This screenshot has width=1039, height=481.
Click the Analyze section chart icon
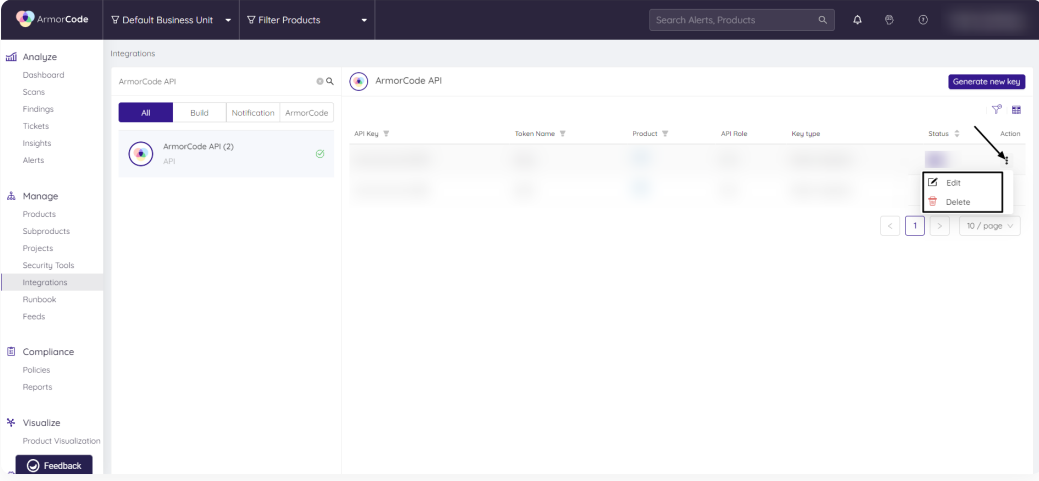pos(11,57)
